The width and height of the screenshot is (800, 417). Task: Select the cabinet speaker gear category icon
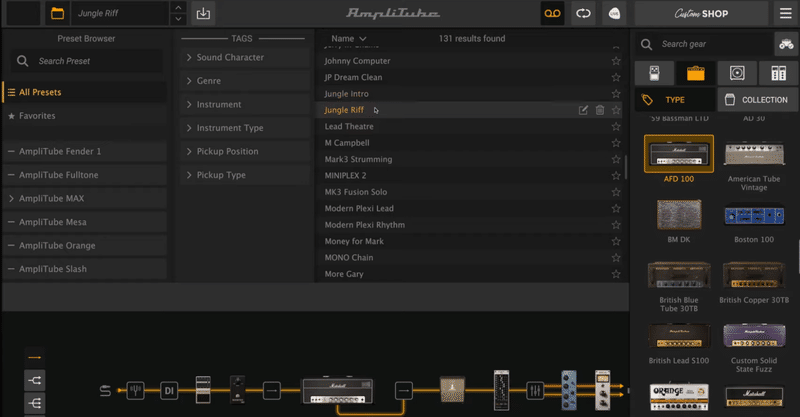[737, 73]
